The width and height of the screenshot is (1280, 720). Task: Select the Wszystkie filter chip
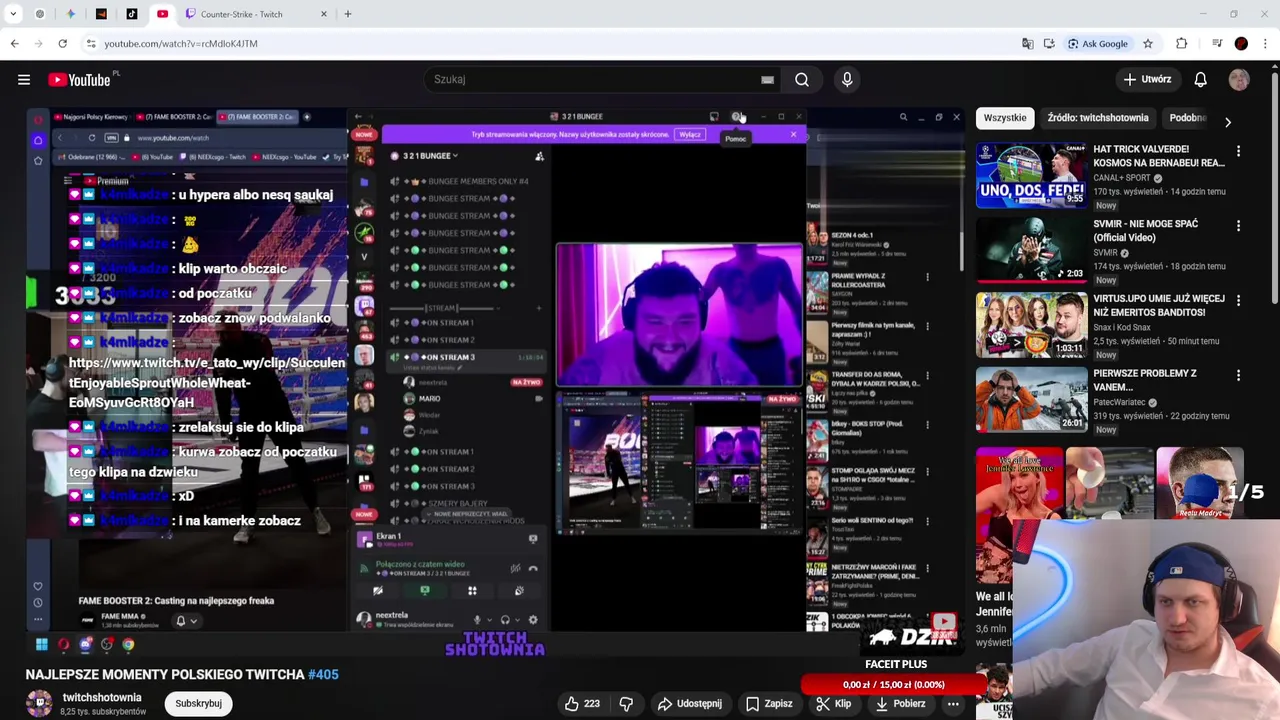[x=1004, y=118]
